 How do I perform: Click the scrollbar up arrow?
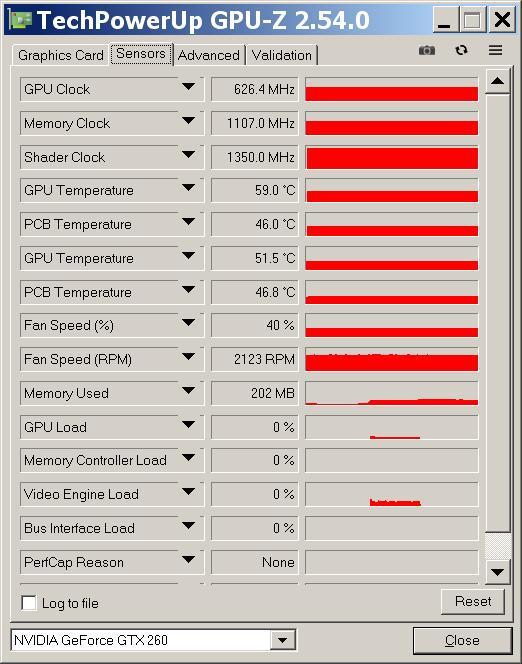click(497, 80)
